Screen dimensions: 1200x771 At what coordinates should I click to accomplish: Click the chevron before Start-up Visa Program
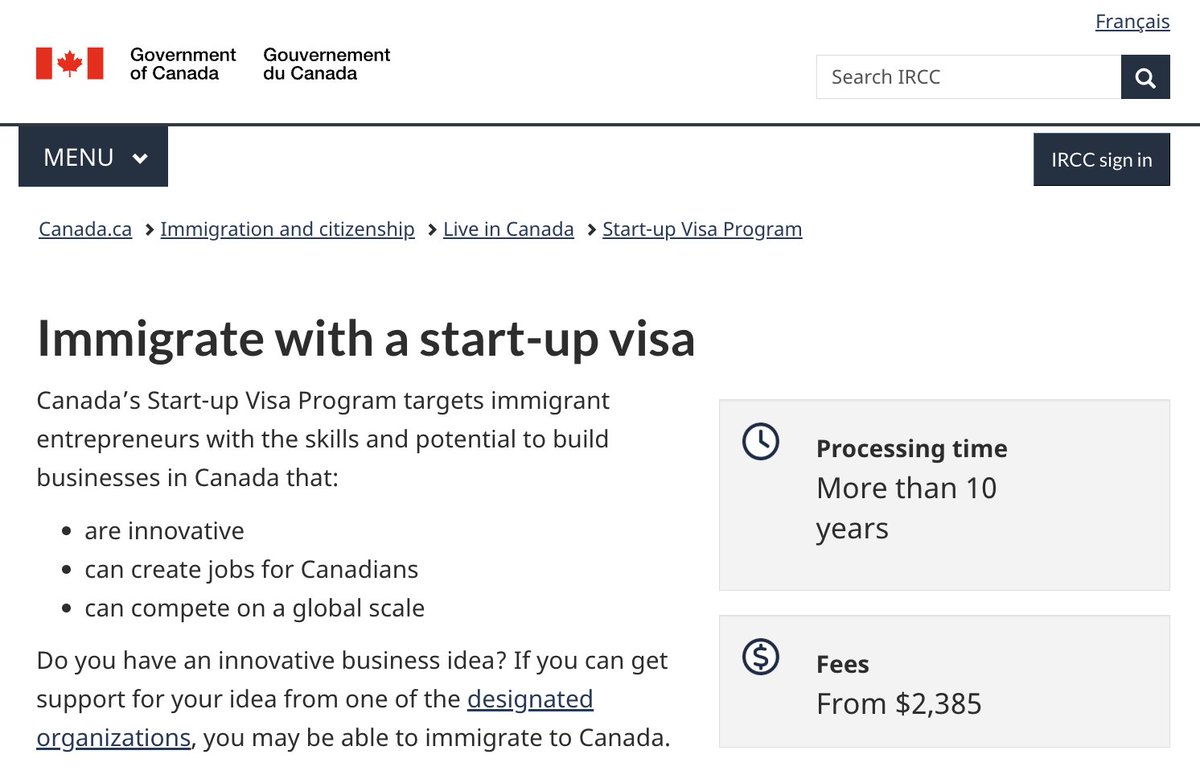point(592,230)
